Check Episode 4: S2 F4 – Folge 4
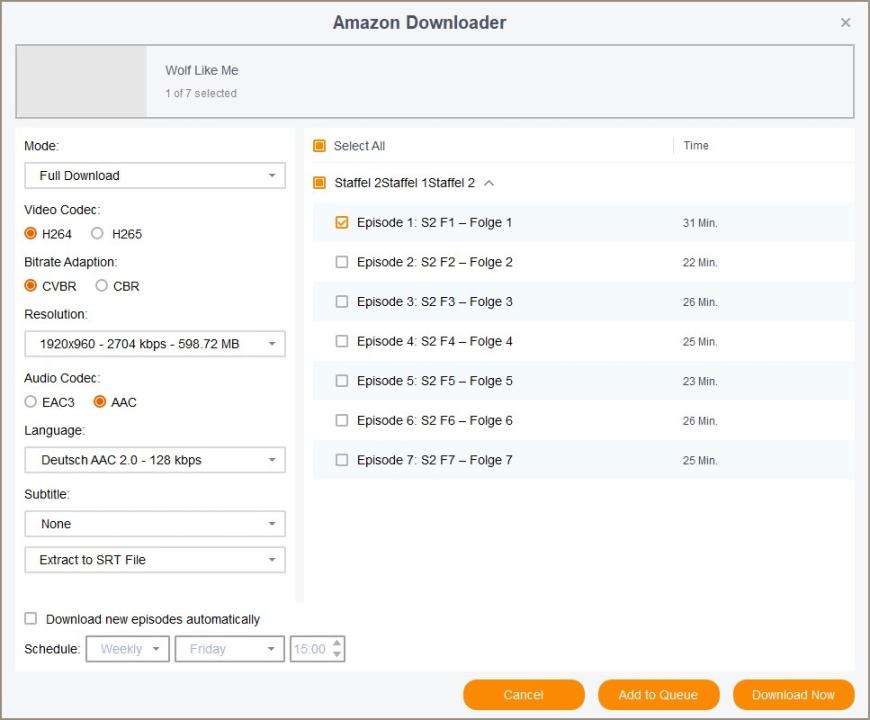870x720 pixels. 342,341
